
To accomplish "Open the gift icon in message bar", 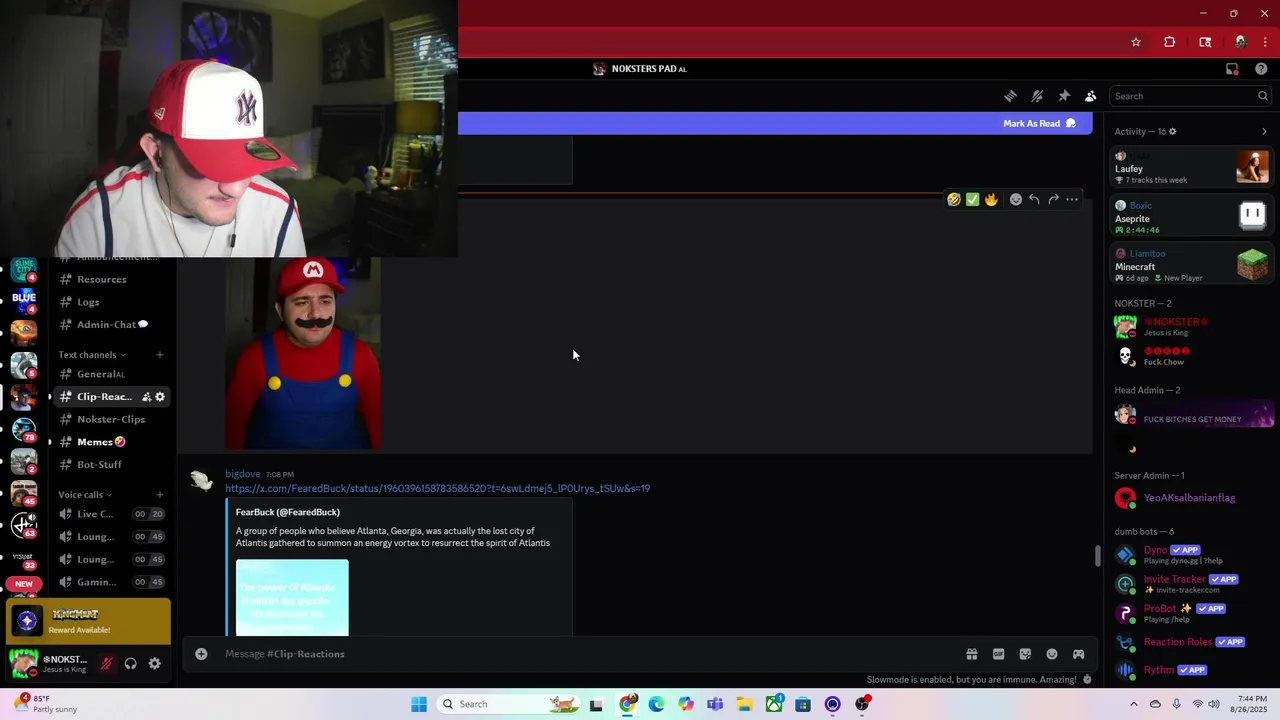I will 971,654.
